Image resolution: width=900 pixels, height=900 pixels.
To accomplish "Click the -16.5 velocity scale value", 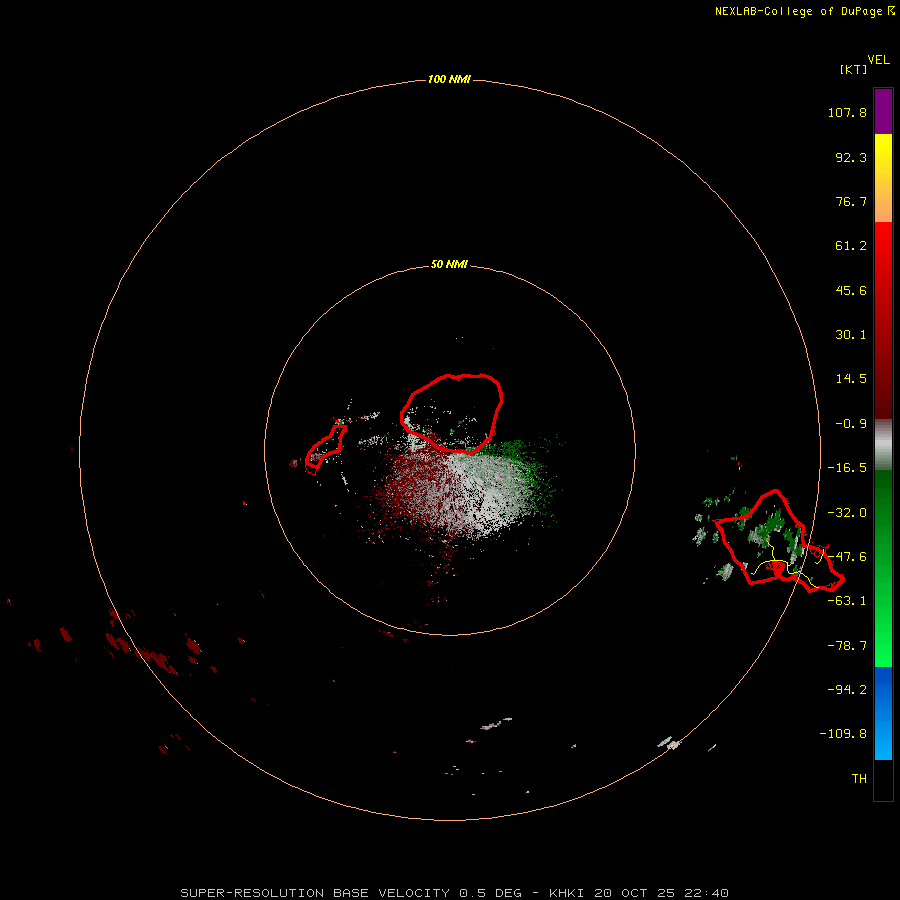I will coord(847,468).
